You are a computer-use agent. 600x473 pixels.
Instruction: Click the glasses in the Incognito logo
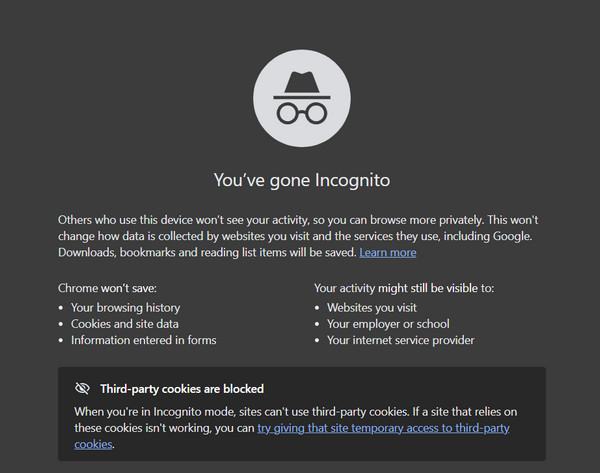click(x=302, y=114)
